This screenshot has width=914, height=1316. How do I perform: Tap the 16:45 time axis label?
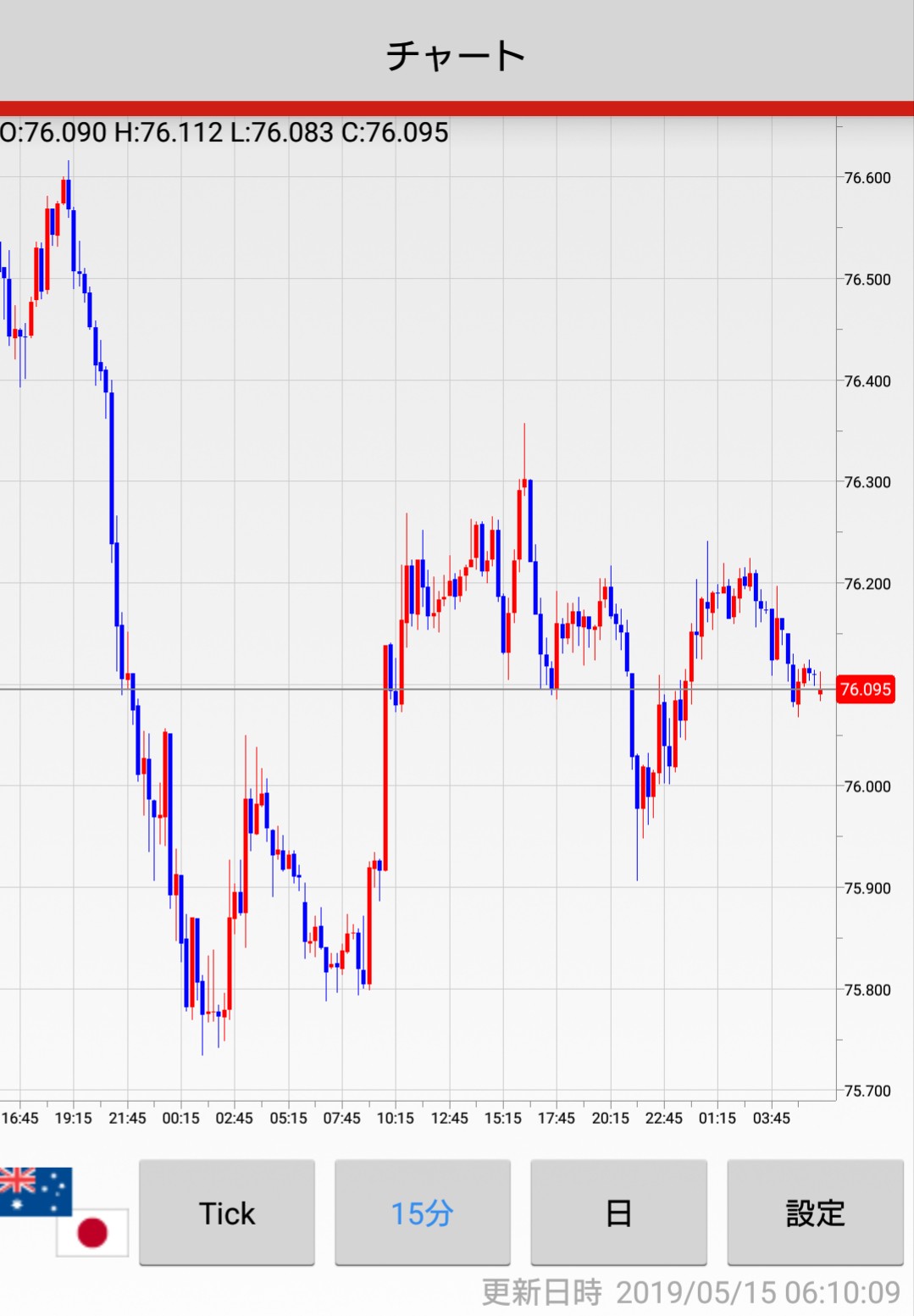tap(20, 1118)
